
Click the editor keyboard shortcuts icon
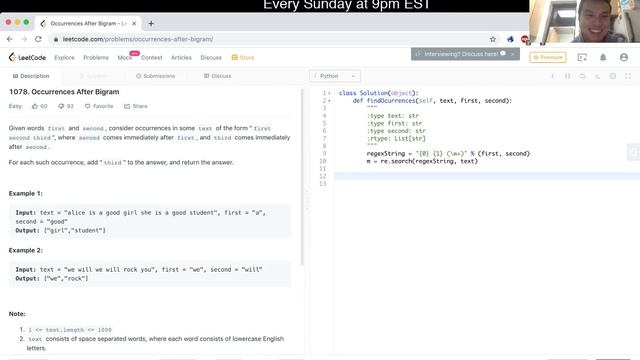(x=598, y=76)
